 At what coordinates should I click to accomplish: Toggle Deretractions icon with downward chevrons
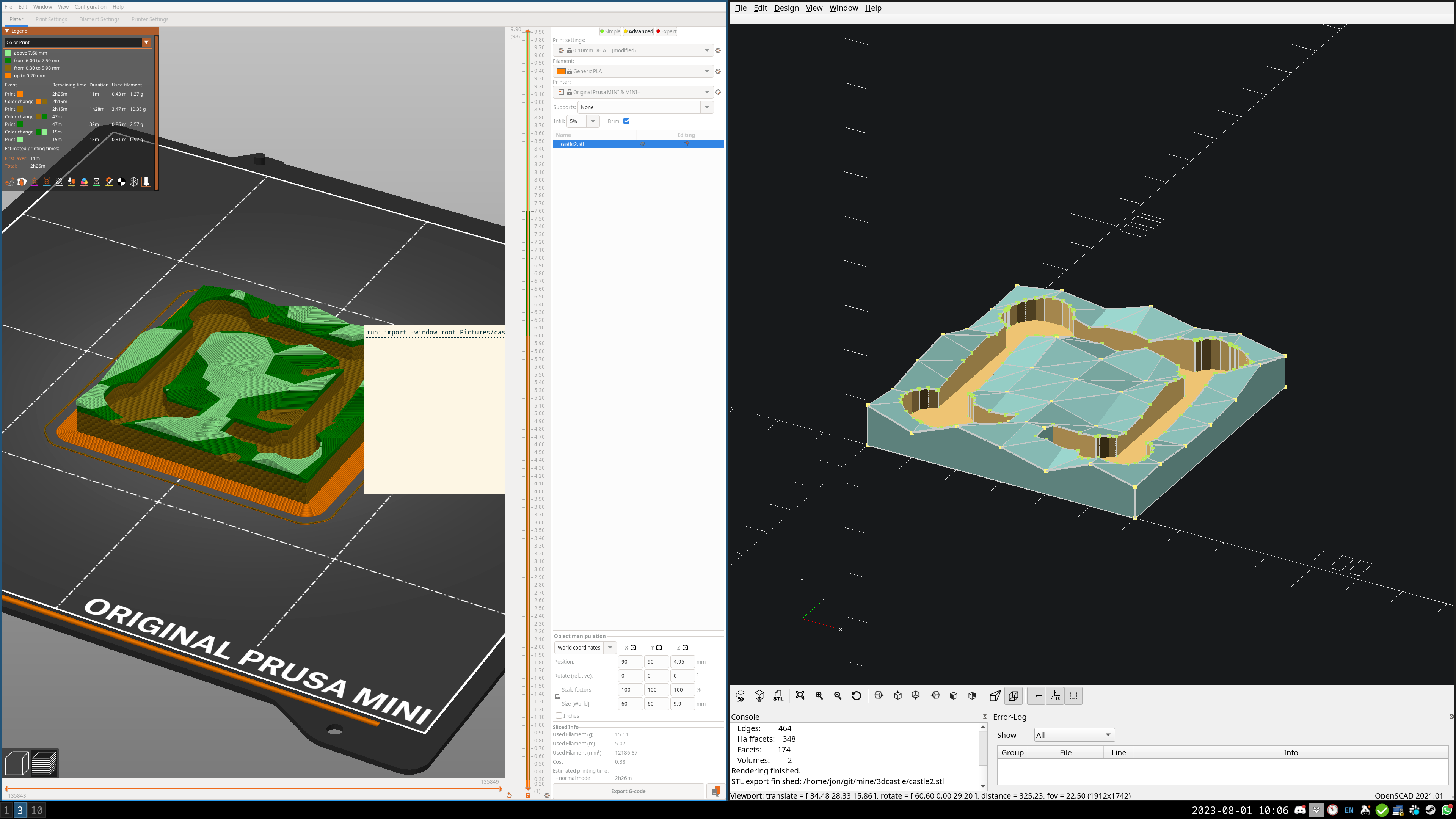point(47,182)
